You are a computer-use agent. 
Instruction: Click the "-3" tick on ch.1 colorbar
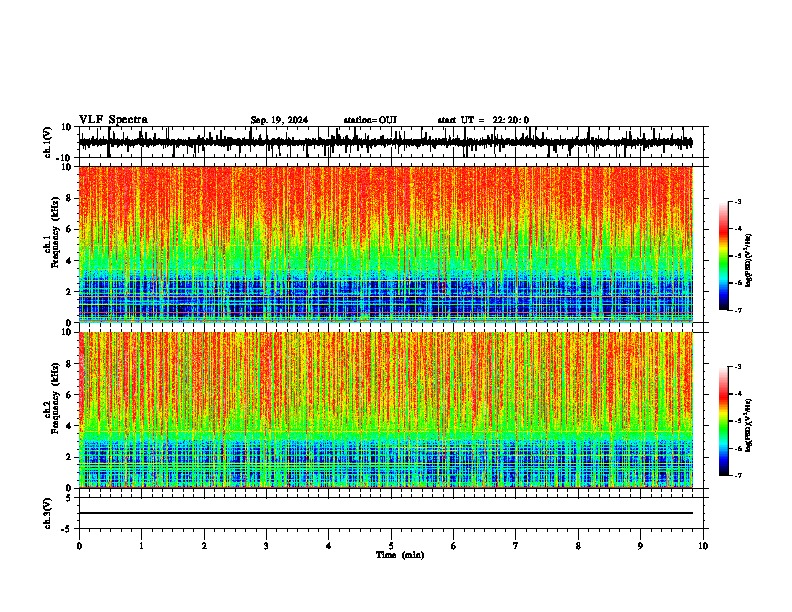coord(738,202)
